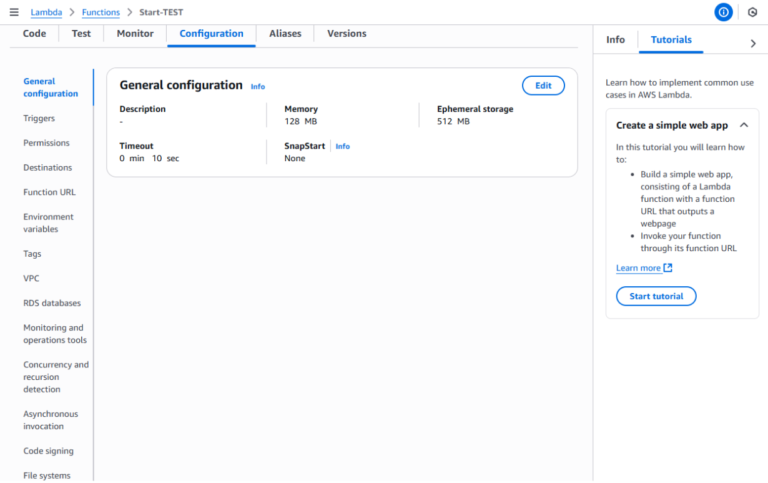Collapse the Create a simple web app section
Screen dimensions: 768x483
click(743, 125)
